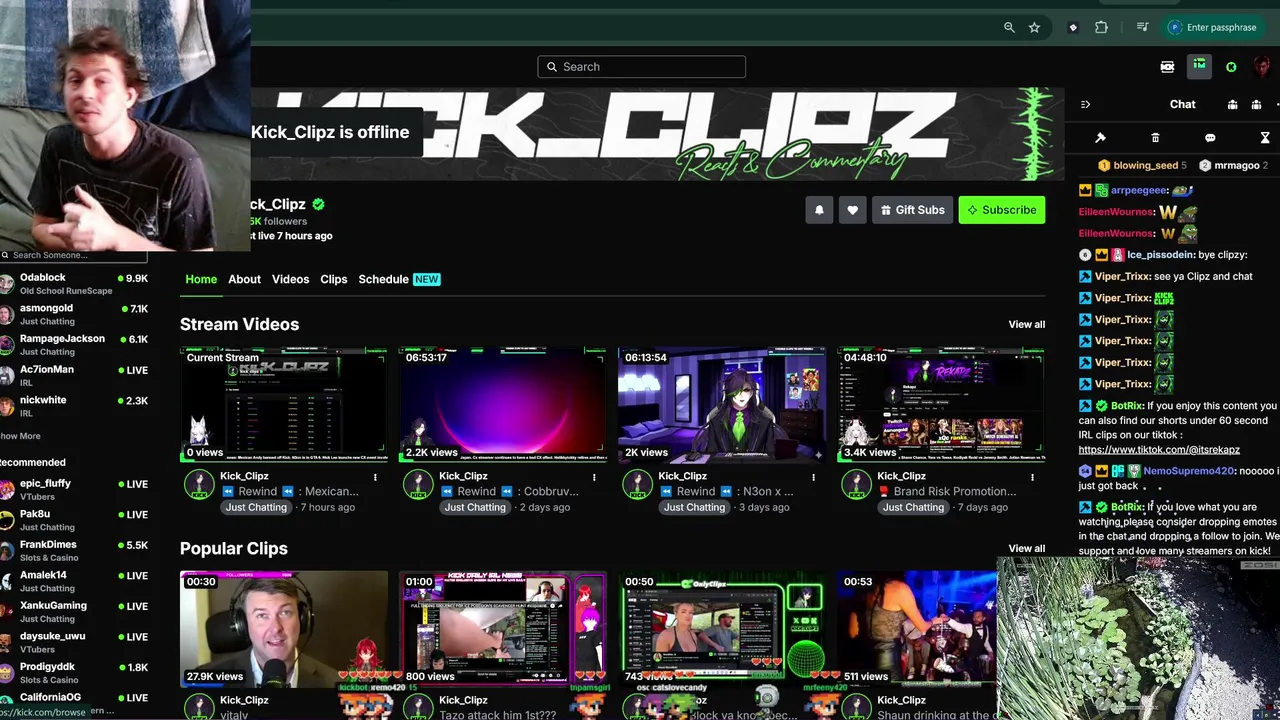Click the ticket icon in Kick header

click(x=1167, y=67)
